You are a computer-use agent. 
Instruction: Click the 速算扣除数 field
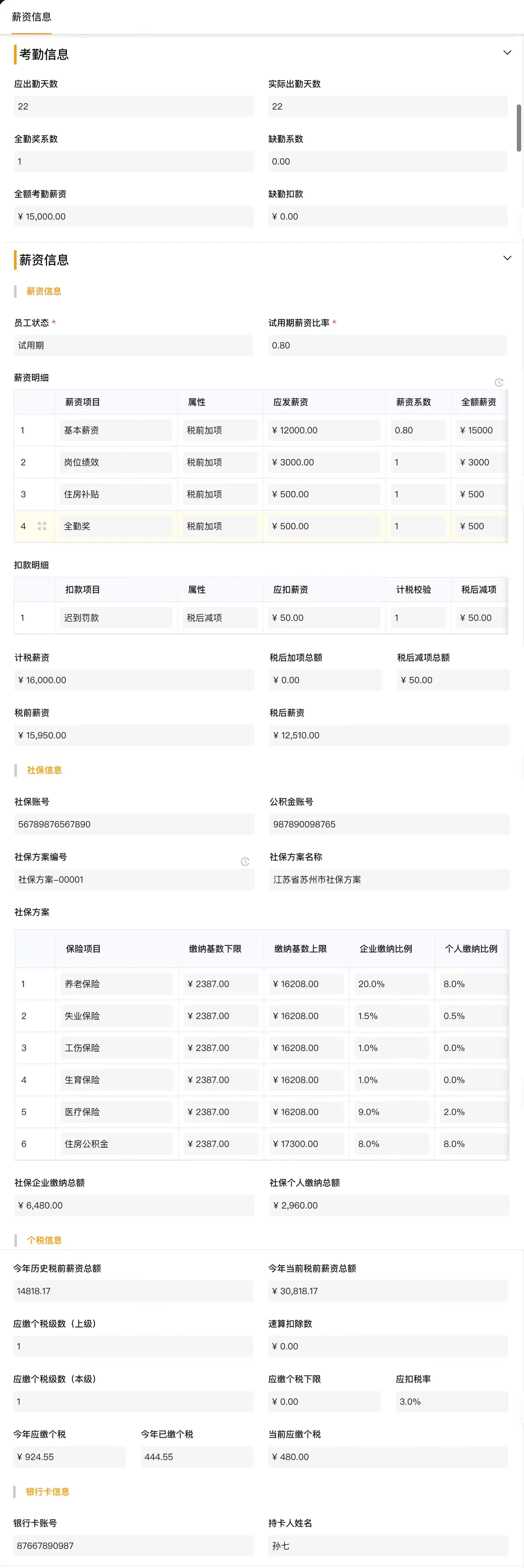pos(388,1346)
